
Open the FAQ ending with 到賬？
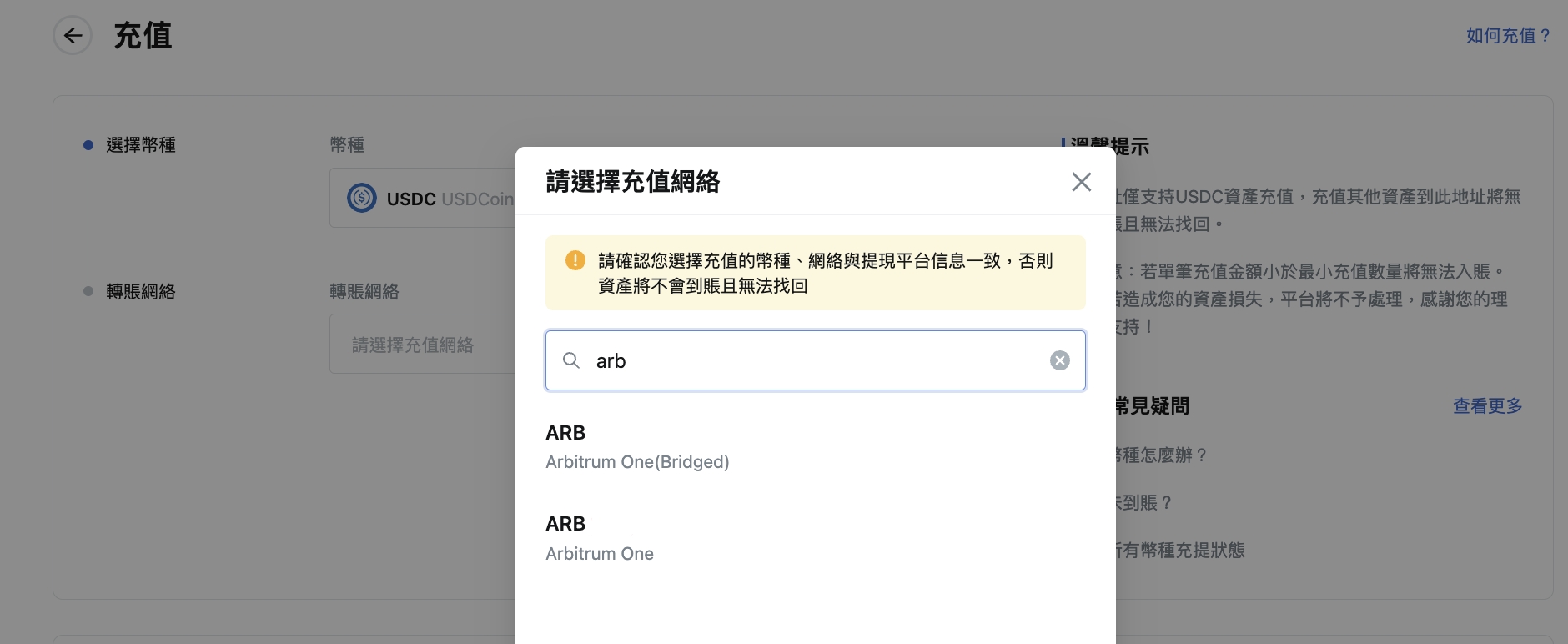1144,503
